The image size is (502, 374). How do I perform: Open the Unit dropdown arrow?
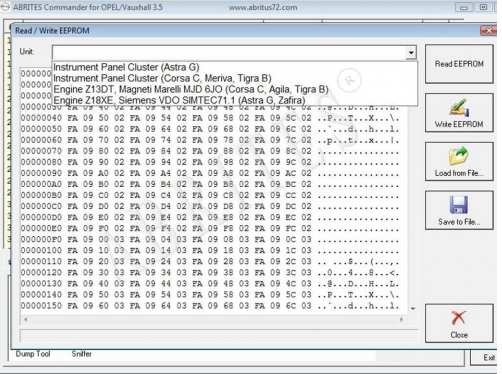coord(411,53)
